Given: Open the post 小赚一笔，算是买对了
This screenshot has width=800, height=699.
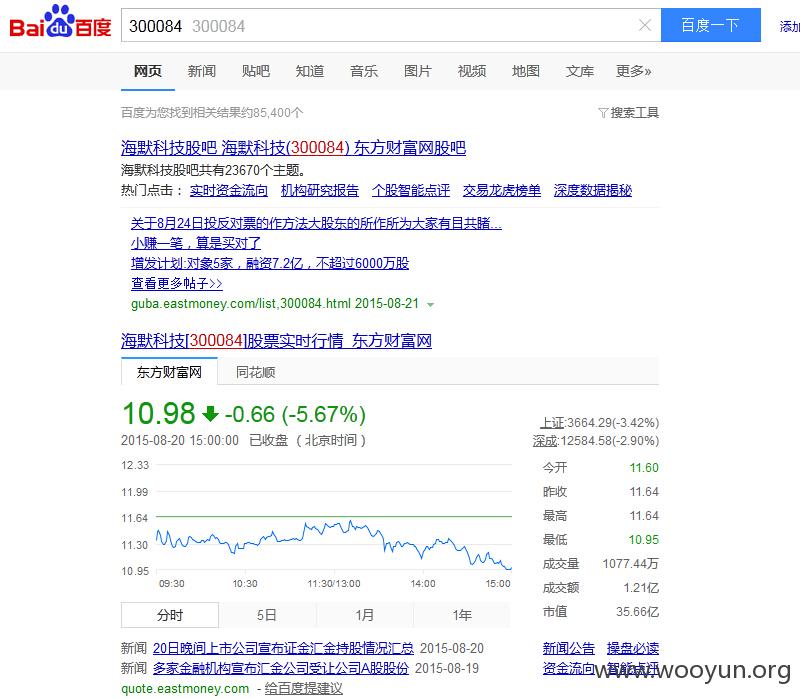Looking at the screenshot, I should click(x=196, y=243).
